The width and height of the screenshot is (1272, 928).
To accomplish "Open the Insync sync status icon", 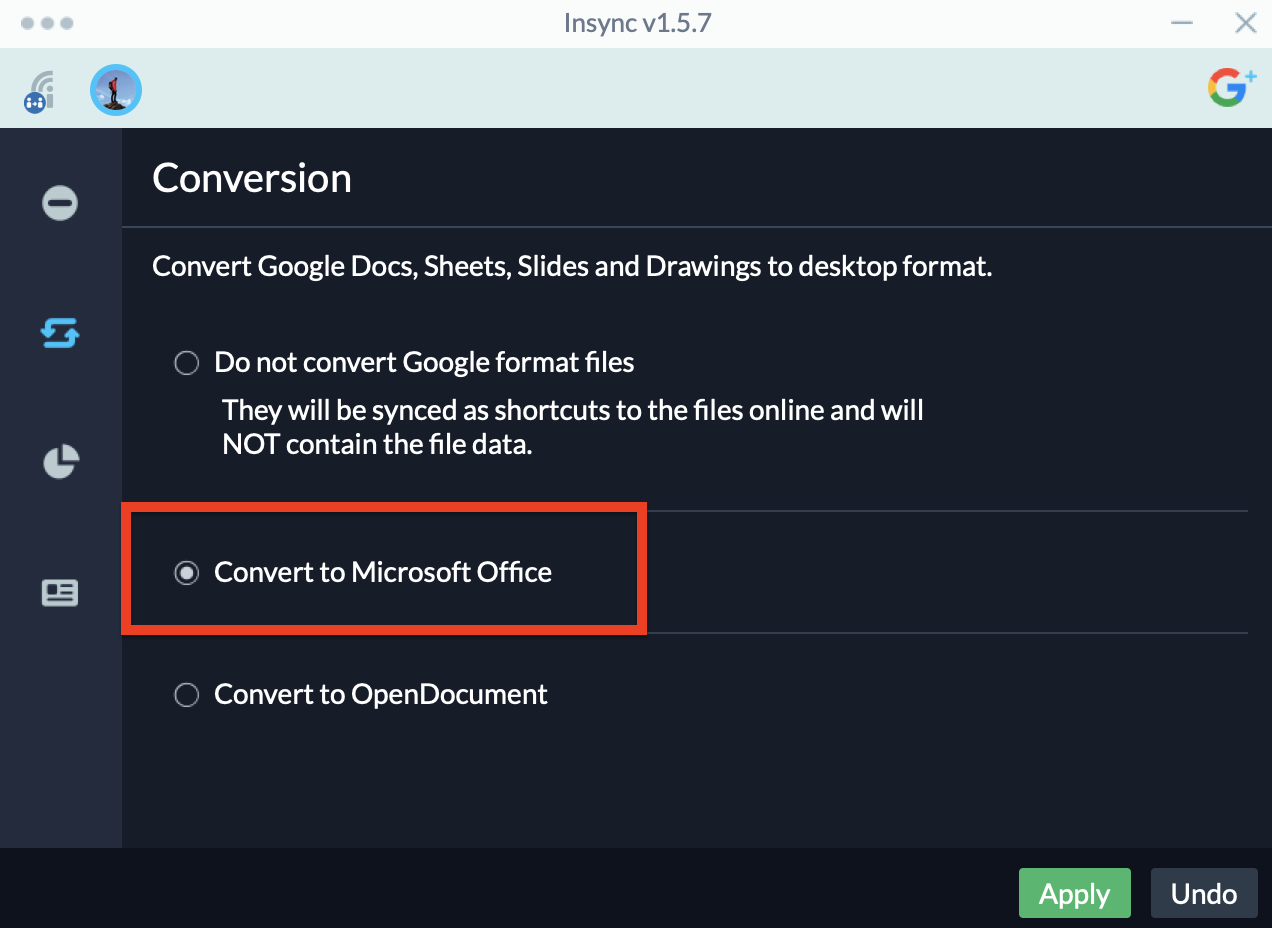I will click(39, 91).
